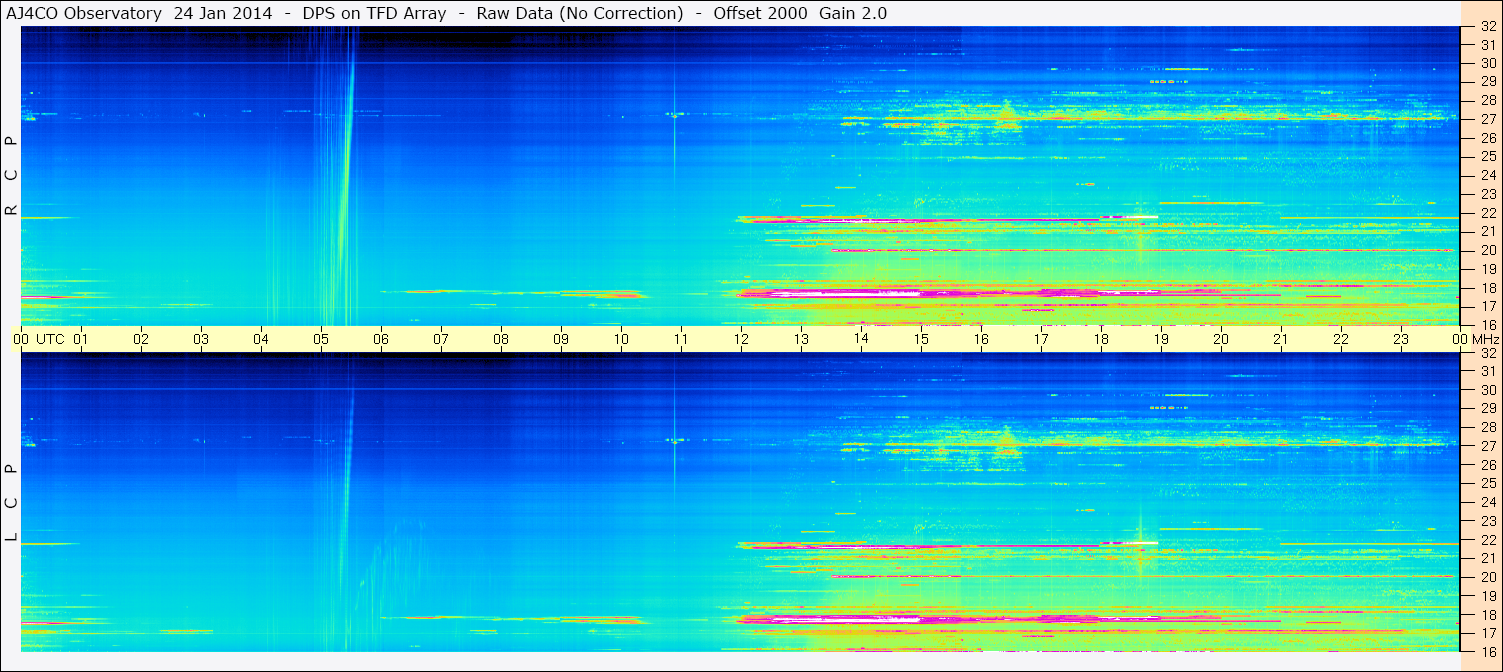Click the 30 MHz tick of the RCP panel
The width and height of the screenshot is (1503, 672).
pos(1488,63)
